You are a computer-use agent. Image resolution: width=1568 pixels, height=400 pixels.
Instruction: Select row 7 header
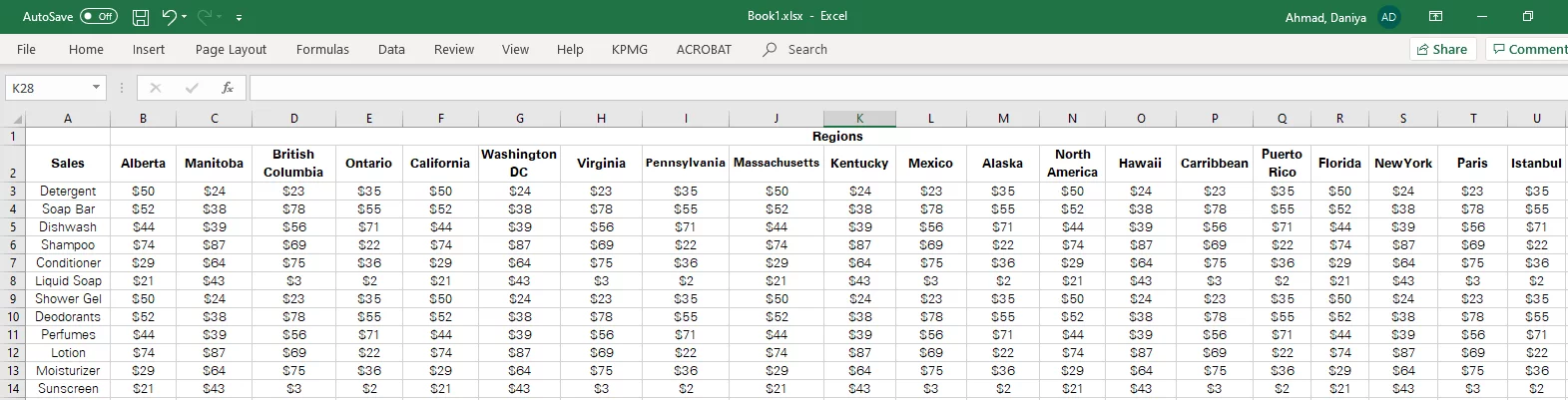(13, 262)
